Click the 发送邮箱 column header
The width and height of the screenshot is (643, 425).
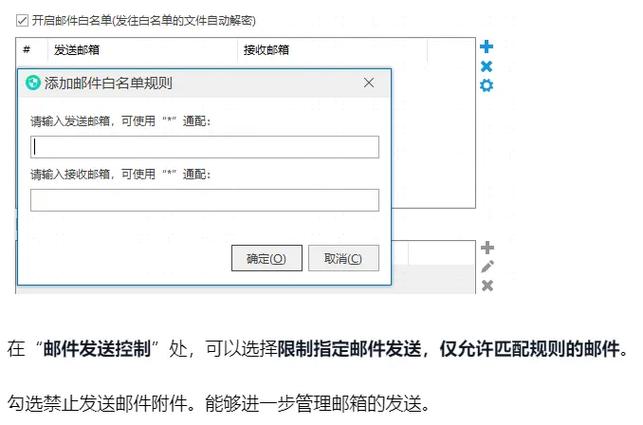click(x=77, y=50)
